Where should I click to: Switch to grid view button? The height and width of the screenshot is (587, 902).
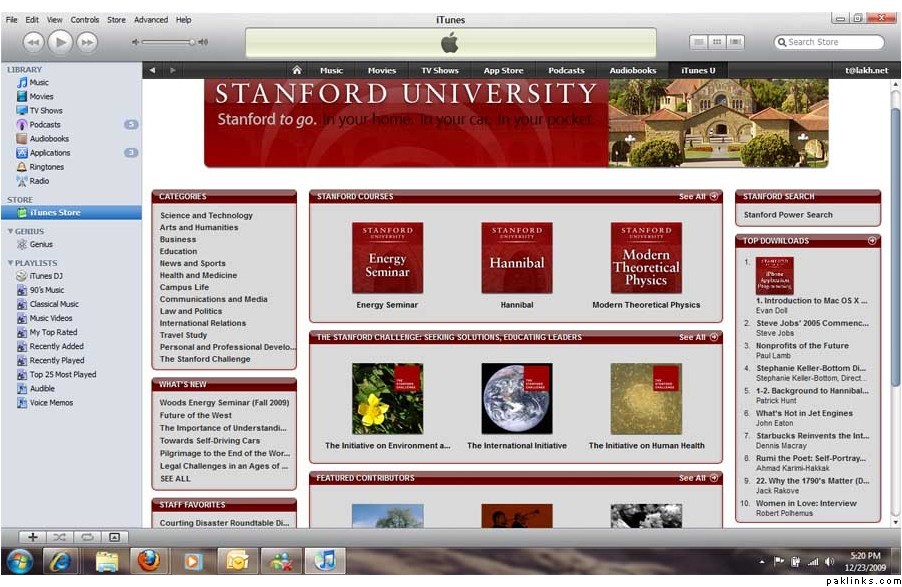point(717,42)
